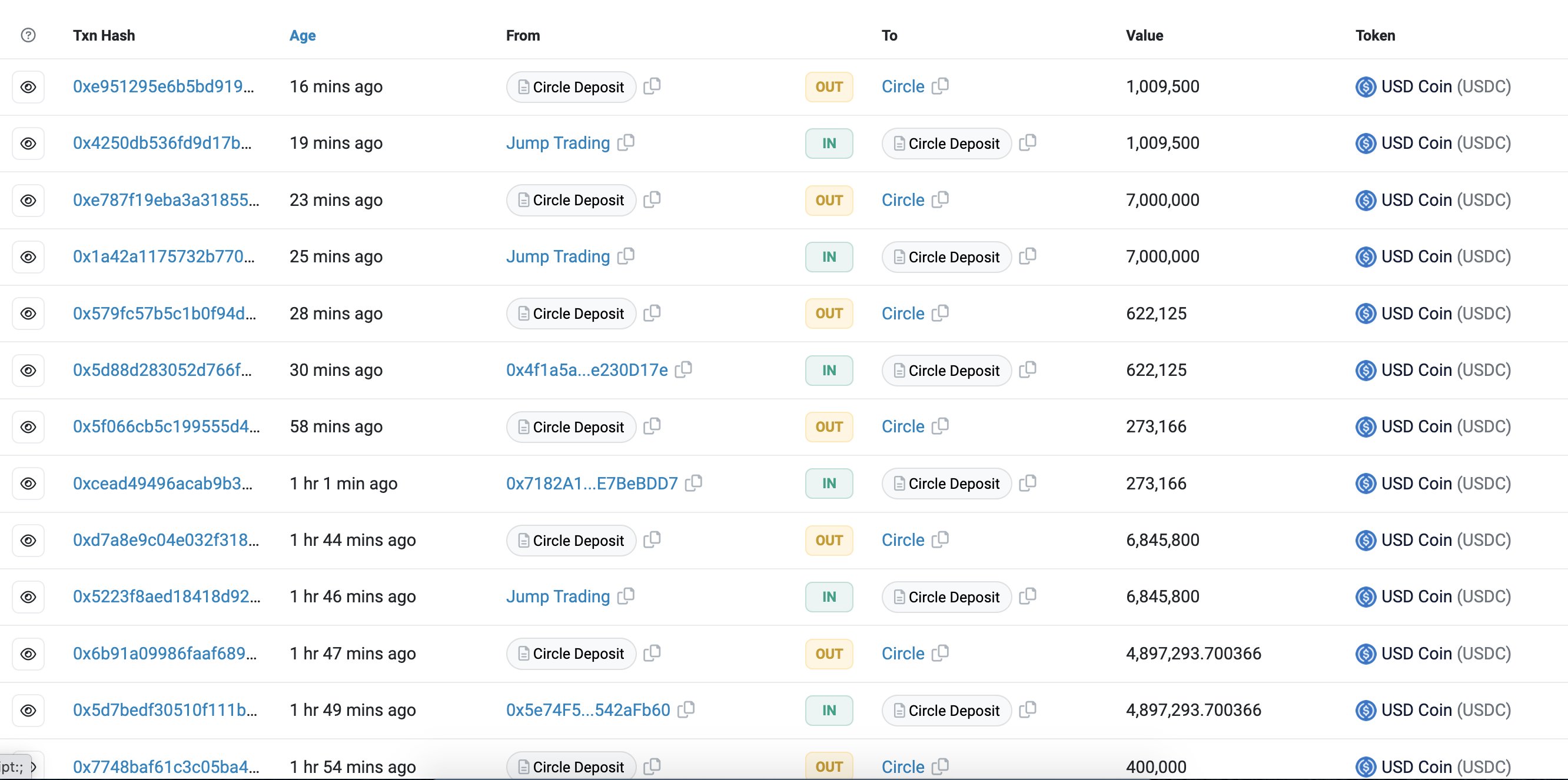This screenshot has width=1568, height=780.
Task: Copy Circle Deposit recipient address in 25 mins row
Action: coord(1028,255)
